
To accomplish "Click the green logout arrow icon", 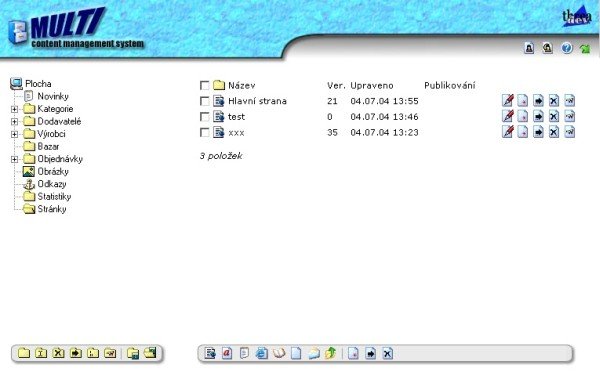I will pyautogui.click(x=585, y=49).
